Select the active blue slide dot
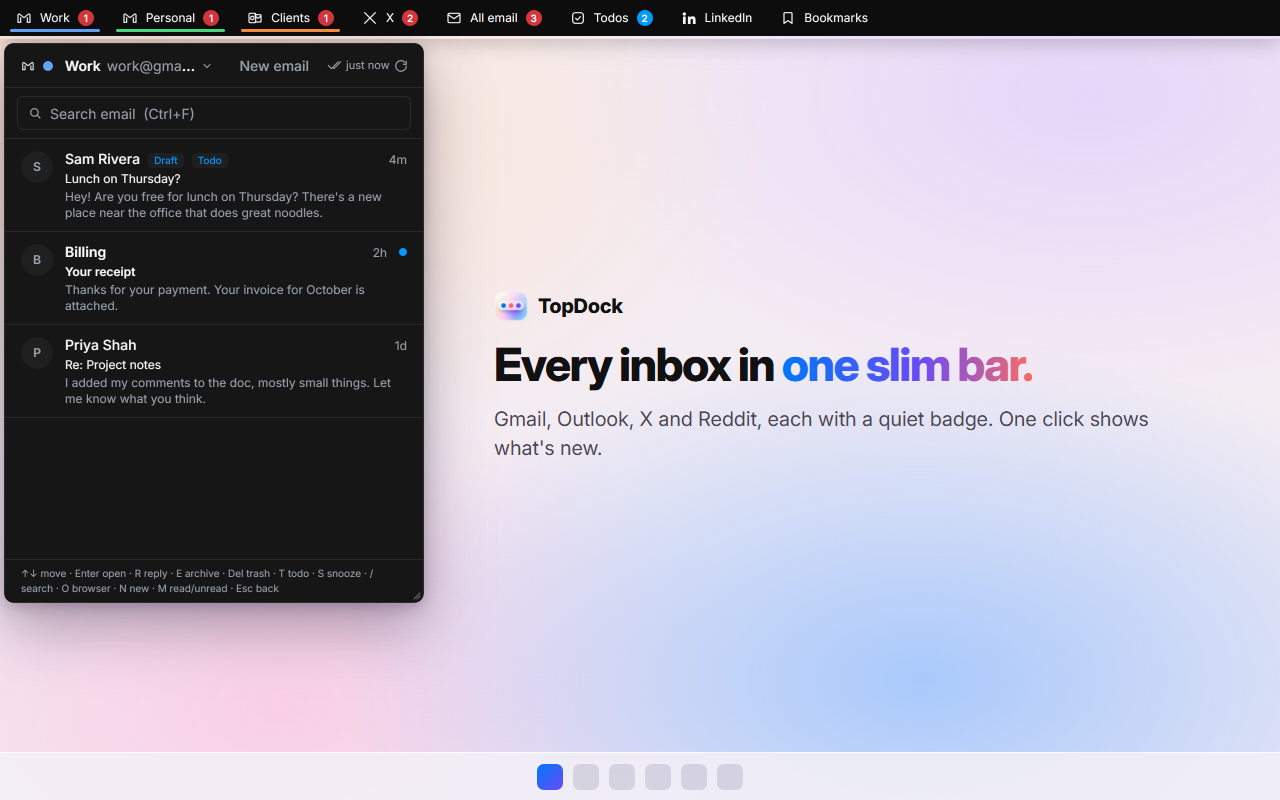This screenshot has height=800, width=1280. pyautogui.click(x=550, y=777)
